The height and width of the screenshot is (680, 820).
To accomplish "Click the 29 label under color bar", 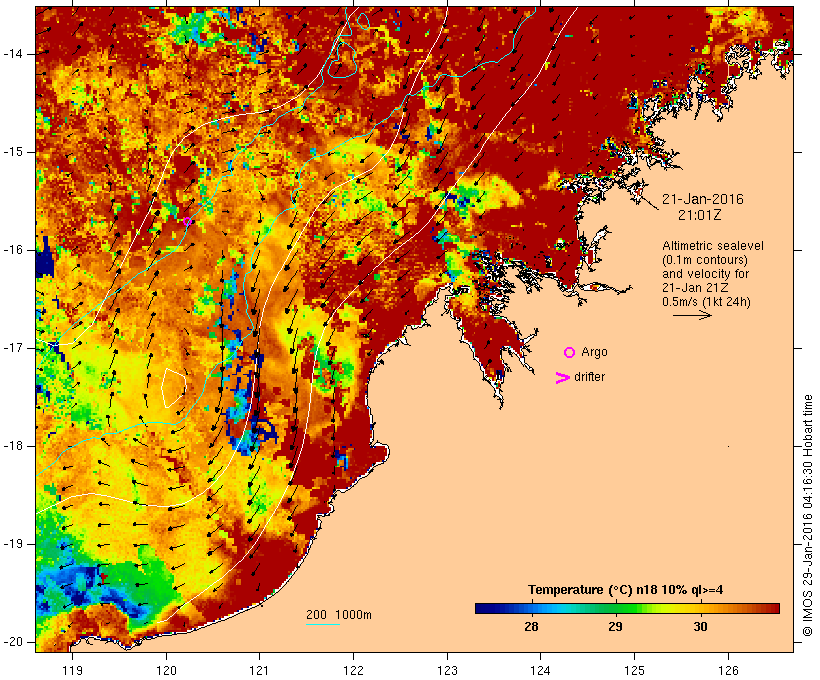I will [x=616, y=627].
